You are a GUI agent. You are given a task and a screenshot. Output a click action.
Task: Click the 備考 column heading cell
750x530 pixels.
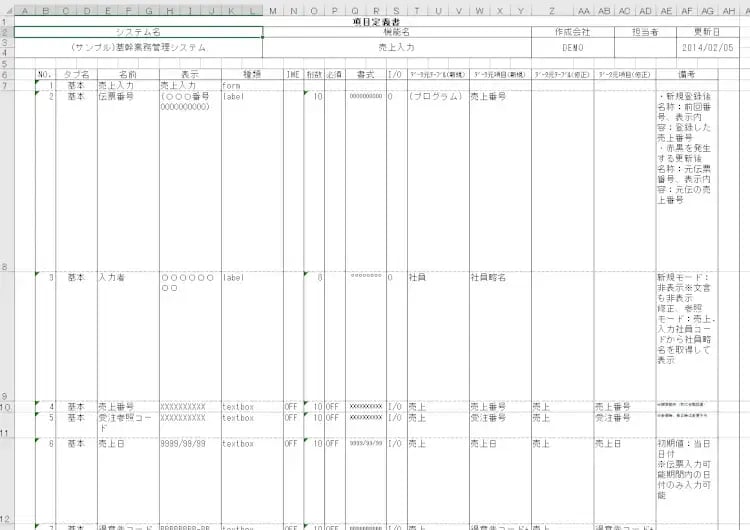(x=686, y=74)
